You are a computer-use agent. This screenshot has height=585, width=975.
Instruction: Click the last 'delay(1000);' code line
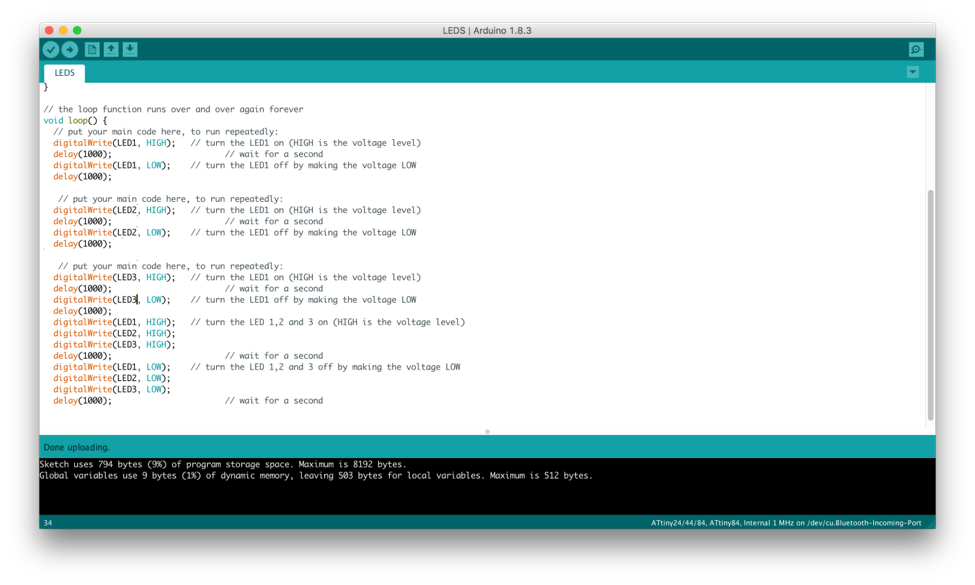pyautogui.click(x=82, y=400)
